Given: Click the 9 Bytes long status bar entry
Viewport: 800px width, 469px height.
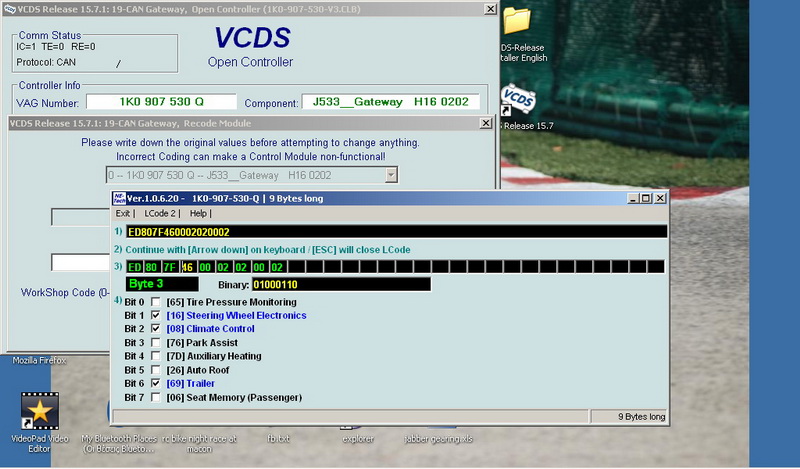Looking at the screenshot, I should click(641, 416).
